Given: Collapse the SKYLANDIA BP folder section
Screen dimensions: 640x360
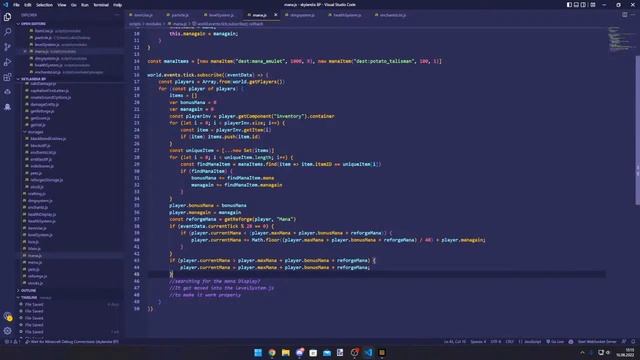Looking at the screenshot, I should 69,79.
